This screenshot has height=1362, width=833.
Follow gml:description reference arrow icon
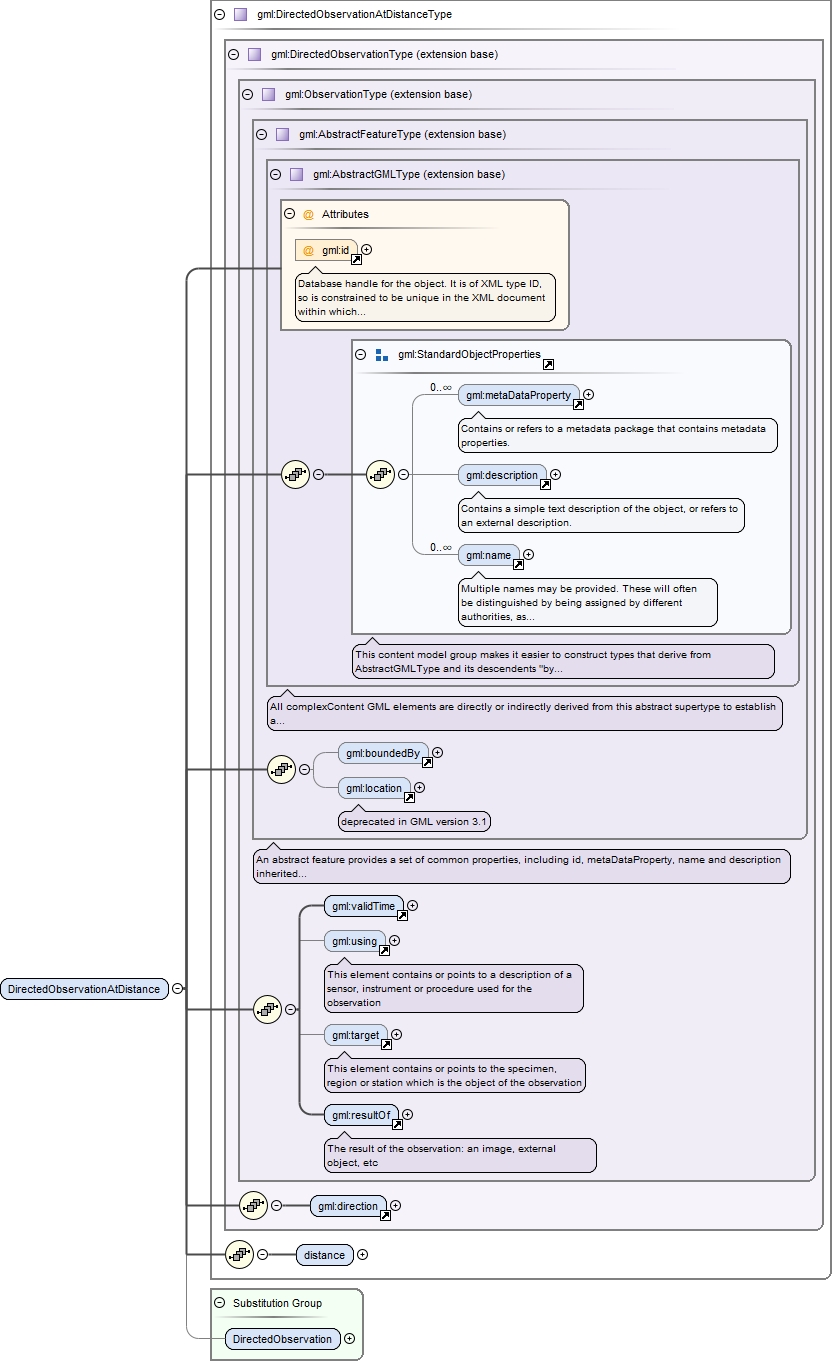pos(545,485)
